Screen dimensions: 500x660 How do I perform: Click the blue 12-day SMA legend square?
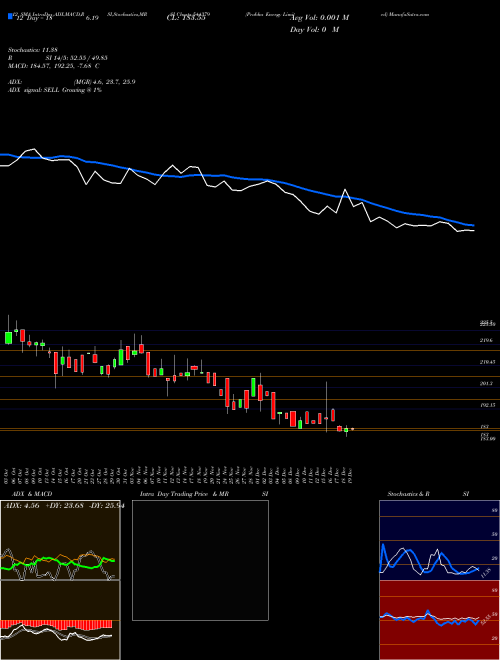[x=10, y=16]
